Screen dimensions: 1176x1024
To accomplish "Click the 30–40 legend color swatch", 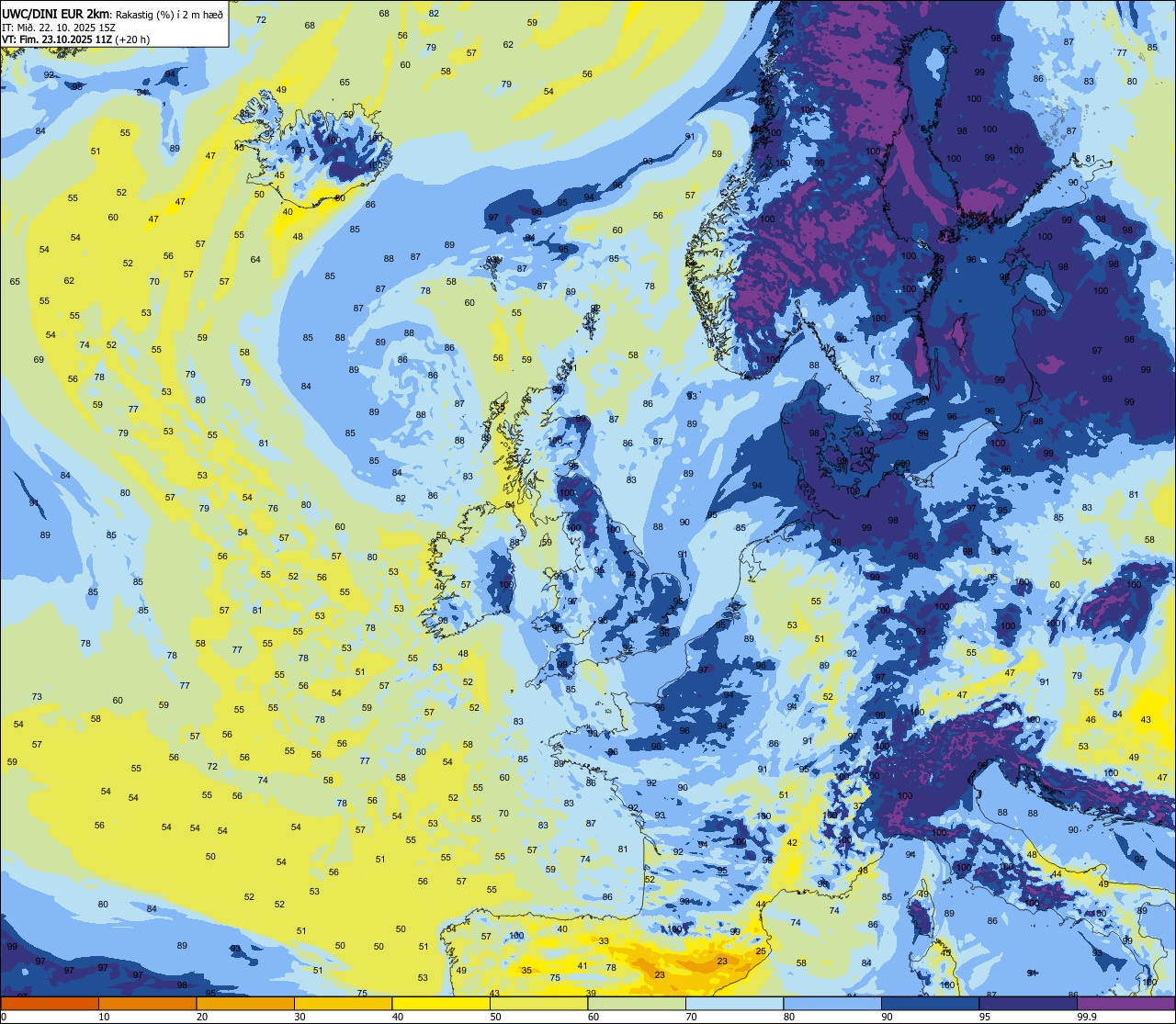I will [343, 1004].
